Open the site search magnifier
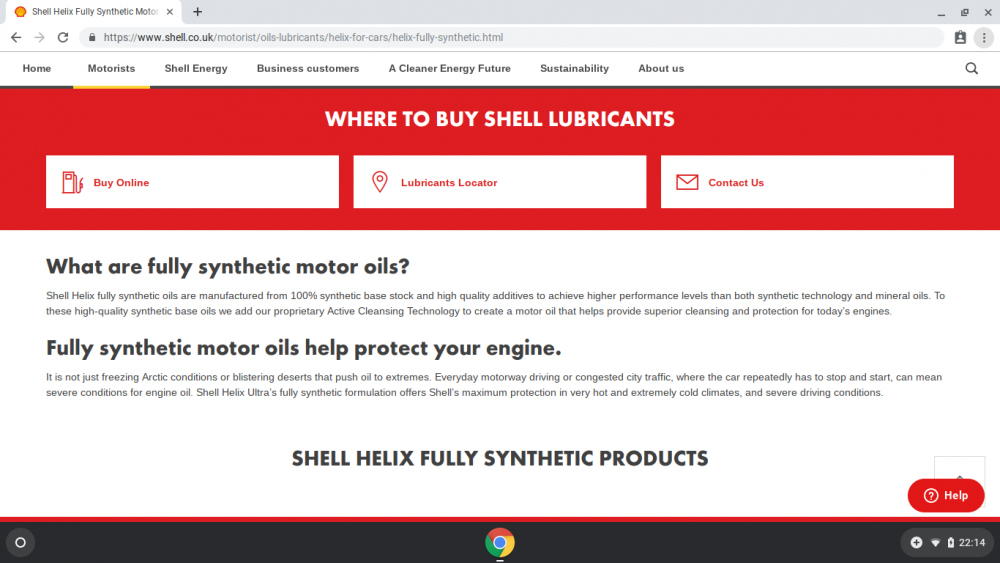Screen dimensions: 1000x563 click(971, 68)
